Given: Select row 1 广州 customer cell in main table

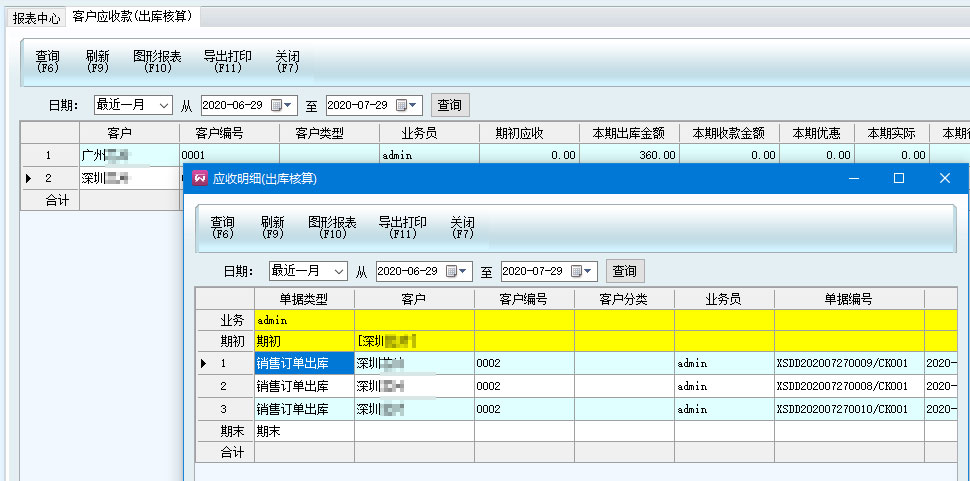Looking at the screenshot, I should tap(129, 155).
